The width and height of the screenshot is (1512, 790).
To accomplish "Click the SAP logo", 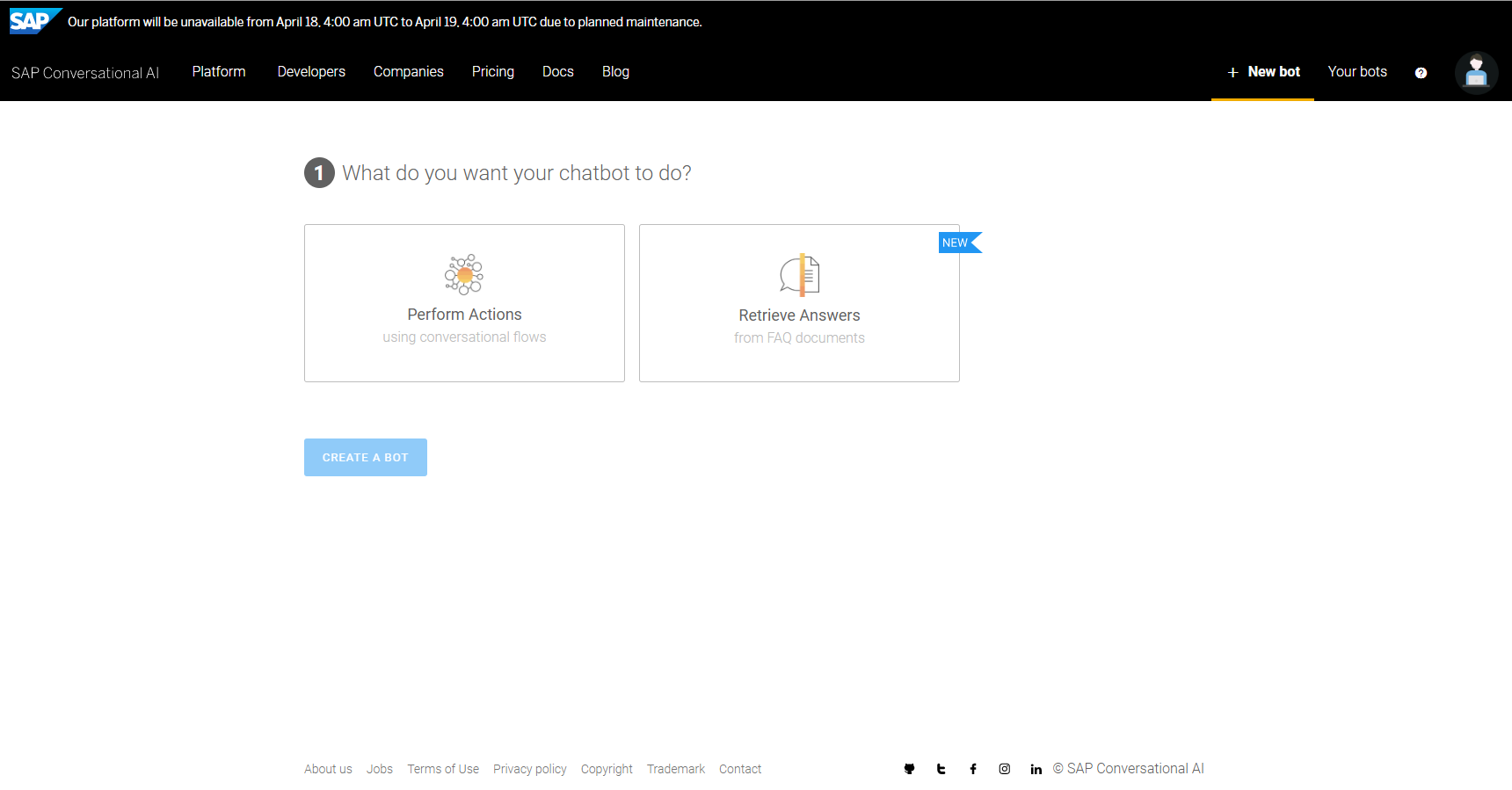I will click(35, 21).
